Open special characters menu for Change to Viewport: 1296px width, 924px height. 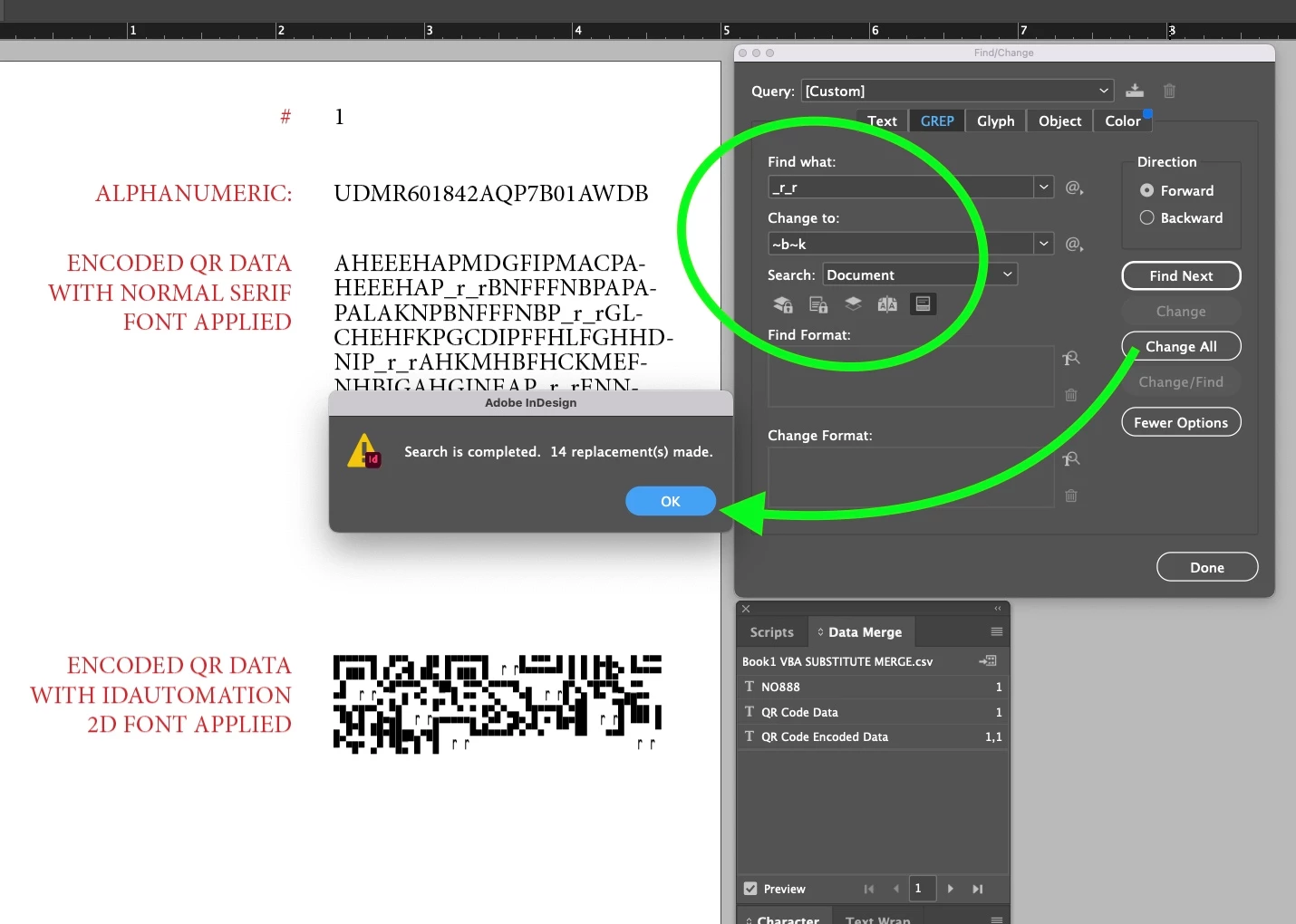pos(1074,244)
